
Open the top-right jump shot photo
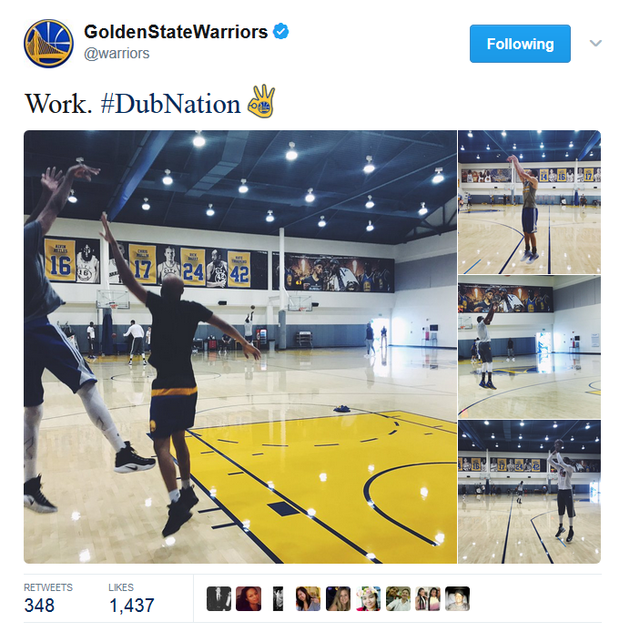(529, 202)
